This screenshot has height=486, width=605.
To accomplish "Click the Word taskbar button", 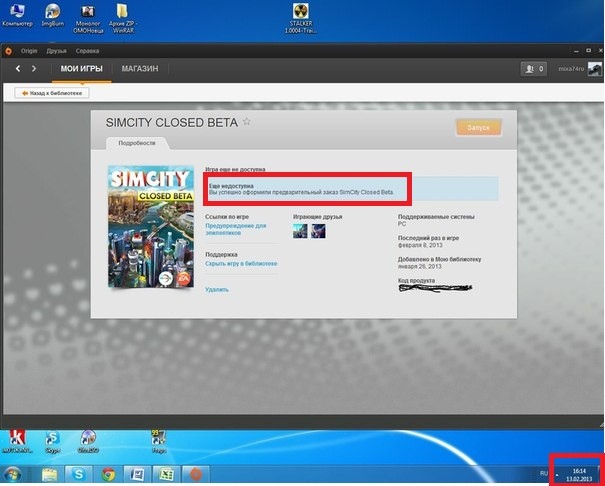I will tap(137, 474).
